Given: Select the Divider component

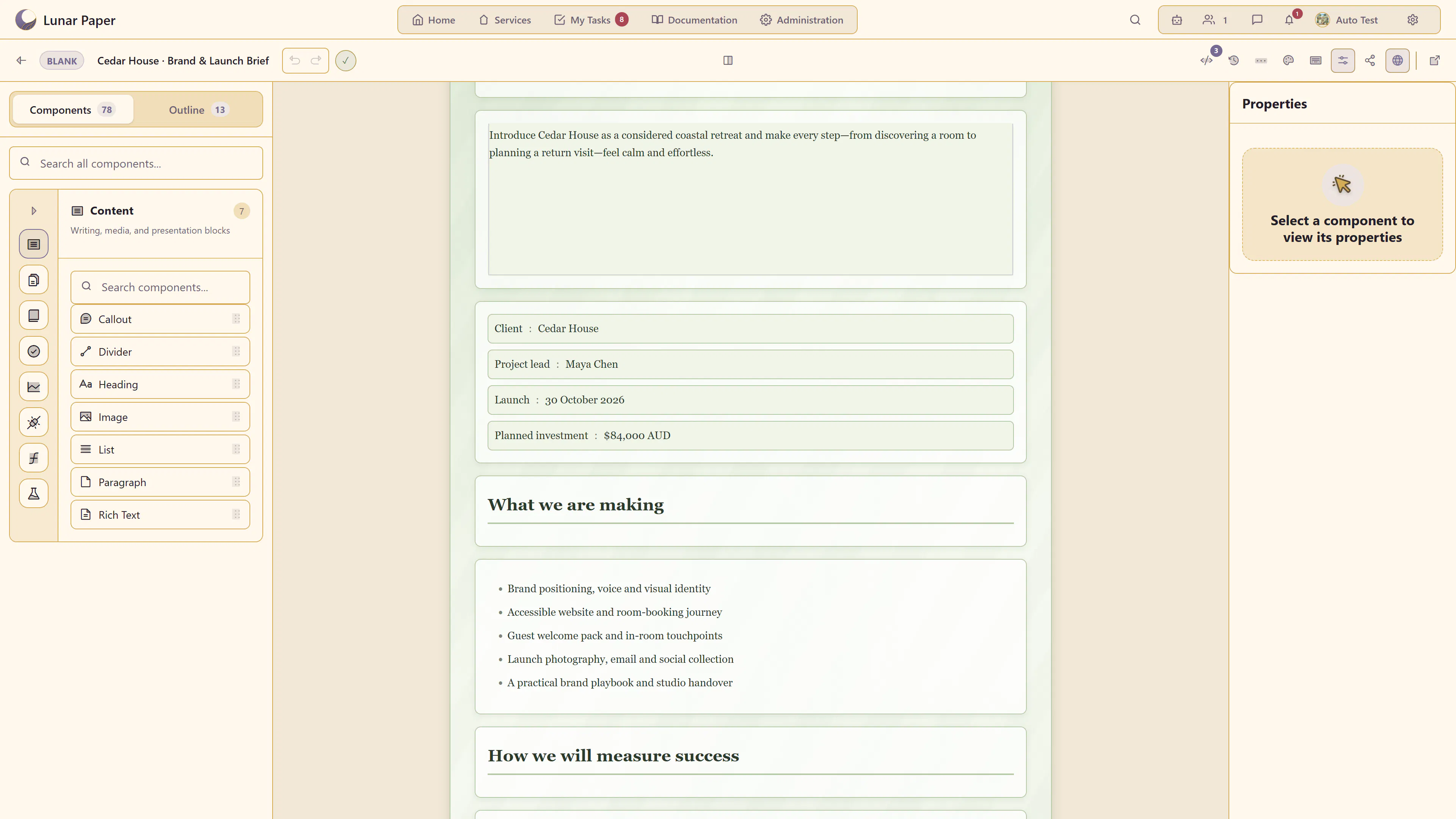Looking at the screenshot, I should (160, 351).
